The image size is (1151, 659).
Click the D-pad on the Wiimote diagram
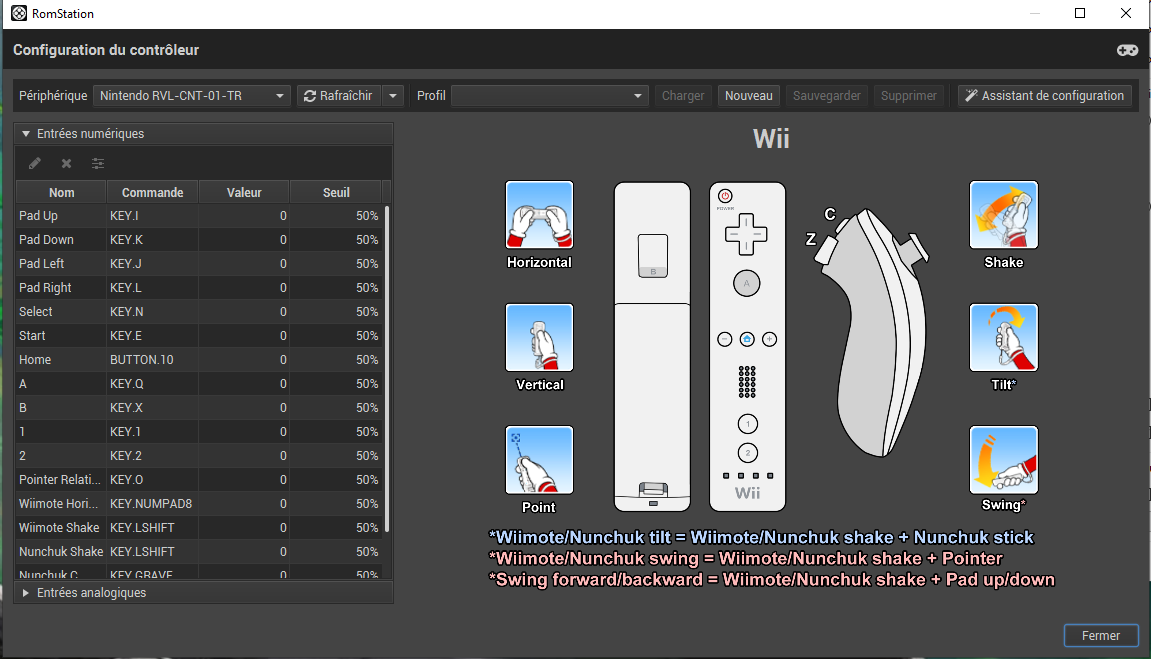pyautogui.click(x=746, y=235)
